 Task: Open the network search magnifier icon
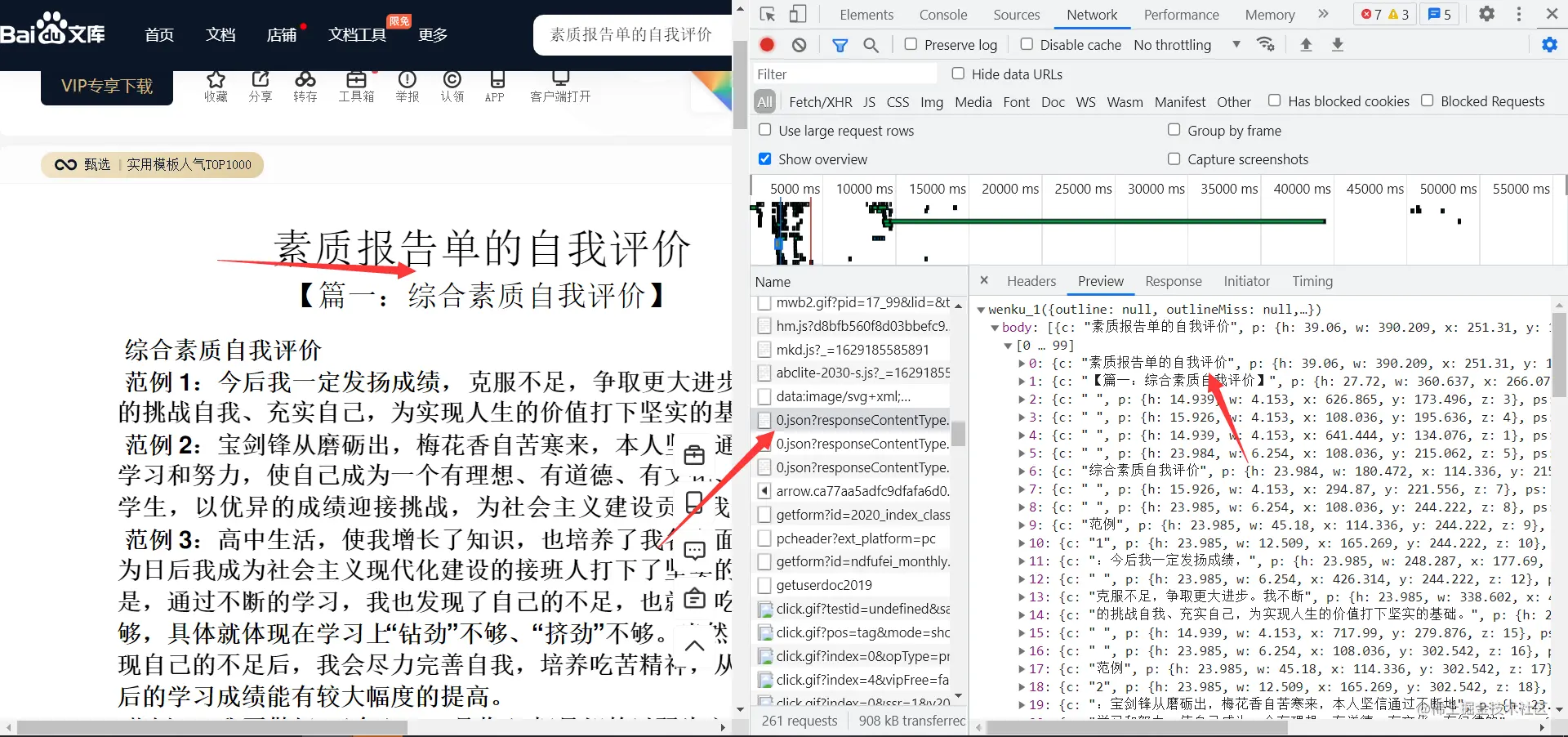[871, 45]
